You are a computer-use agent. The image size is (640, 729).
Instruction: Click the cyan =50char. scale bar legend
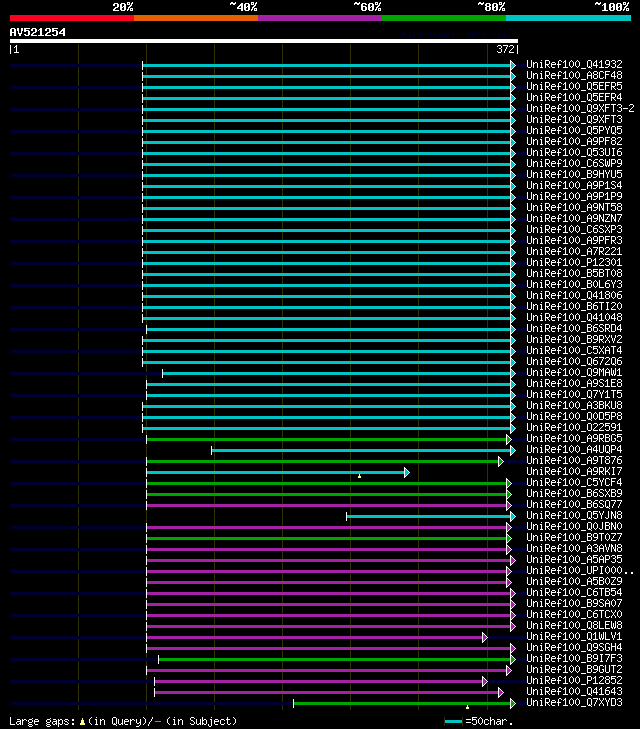453,722
